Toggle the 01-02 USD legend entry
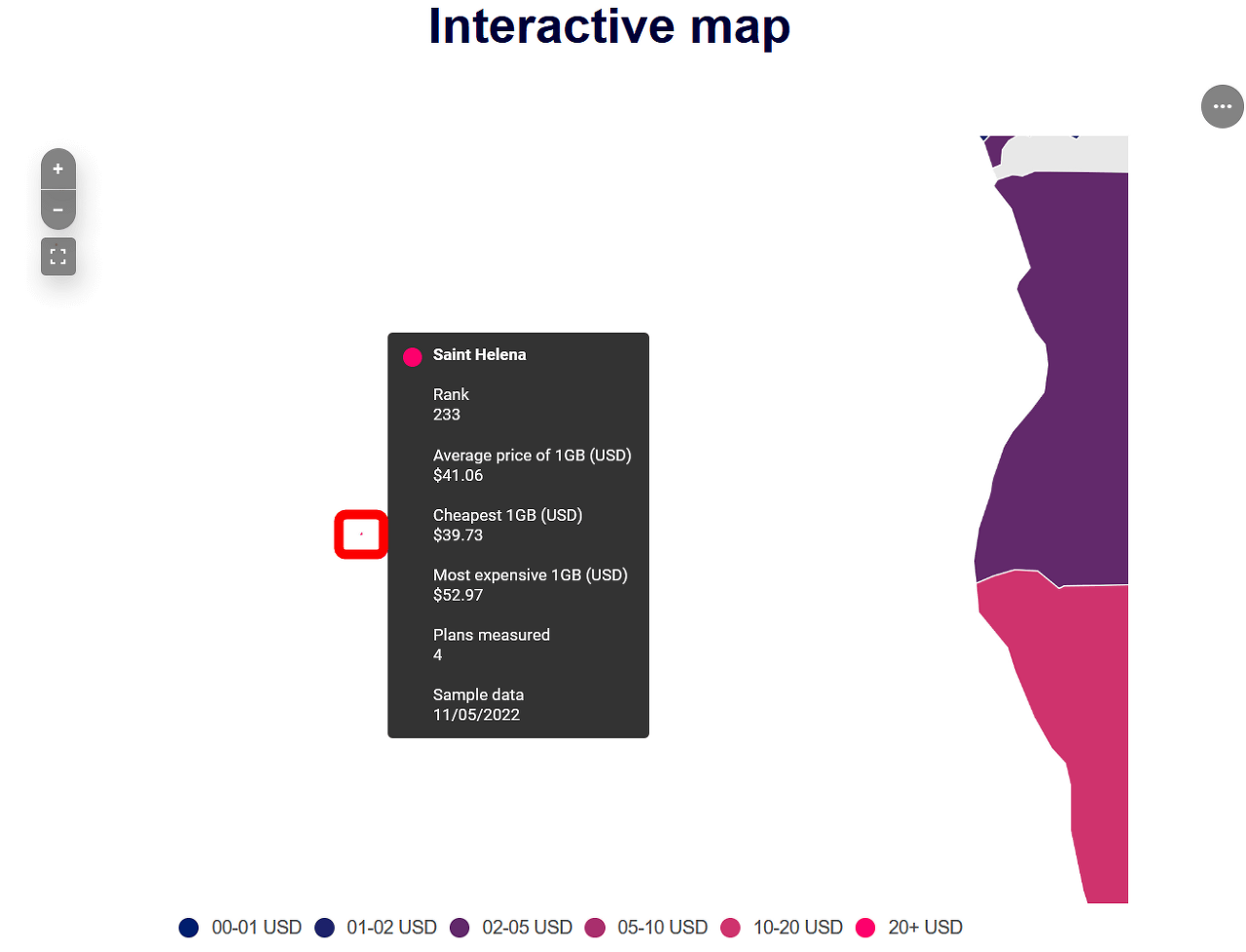Viewport: 1246px width, 952px height. point(376,928)
